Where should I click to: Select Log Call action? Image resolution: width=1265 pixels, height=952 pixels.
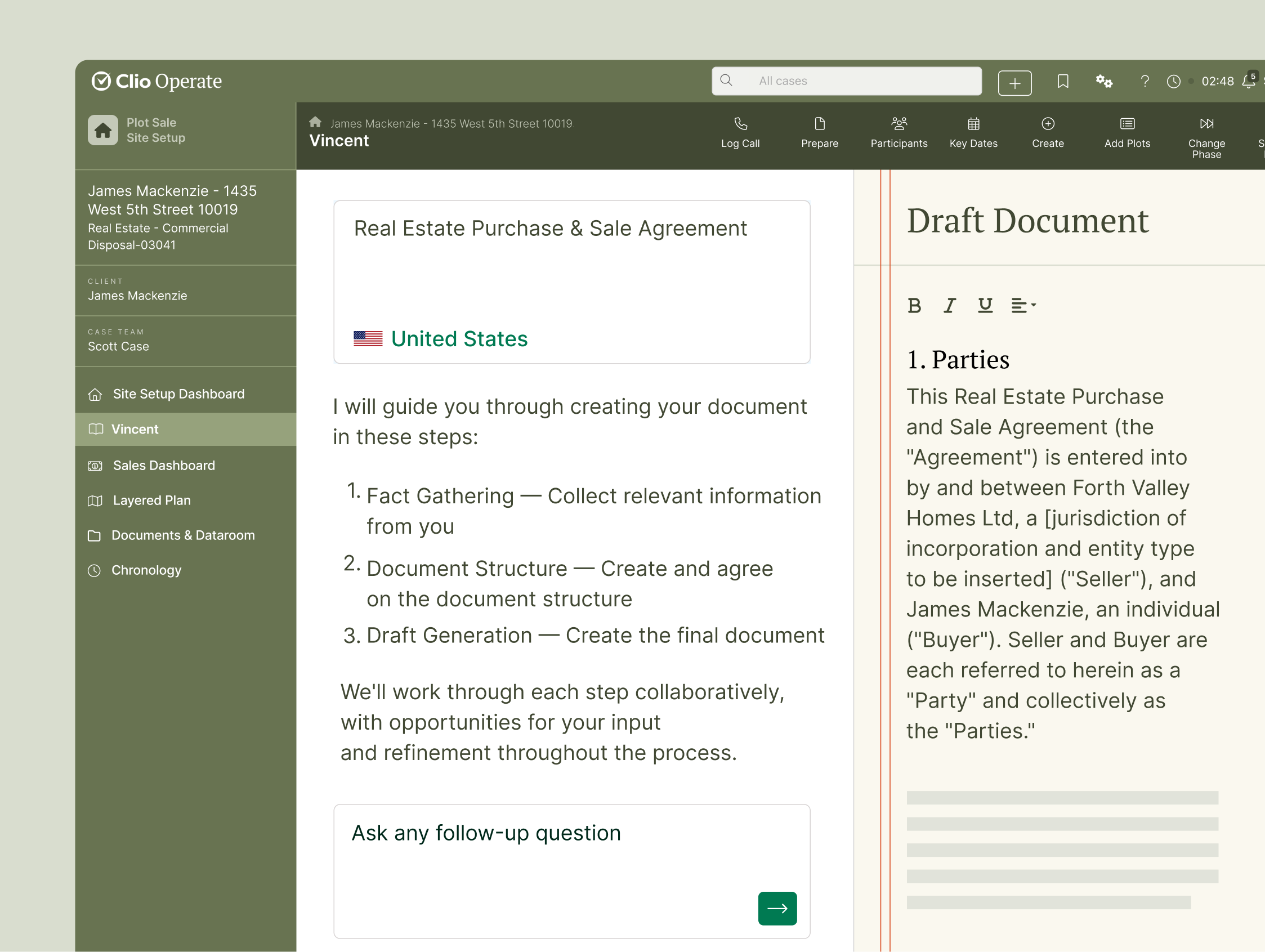pos(740,133)
